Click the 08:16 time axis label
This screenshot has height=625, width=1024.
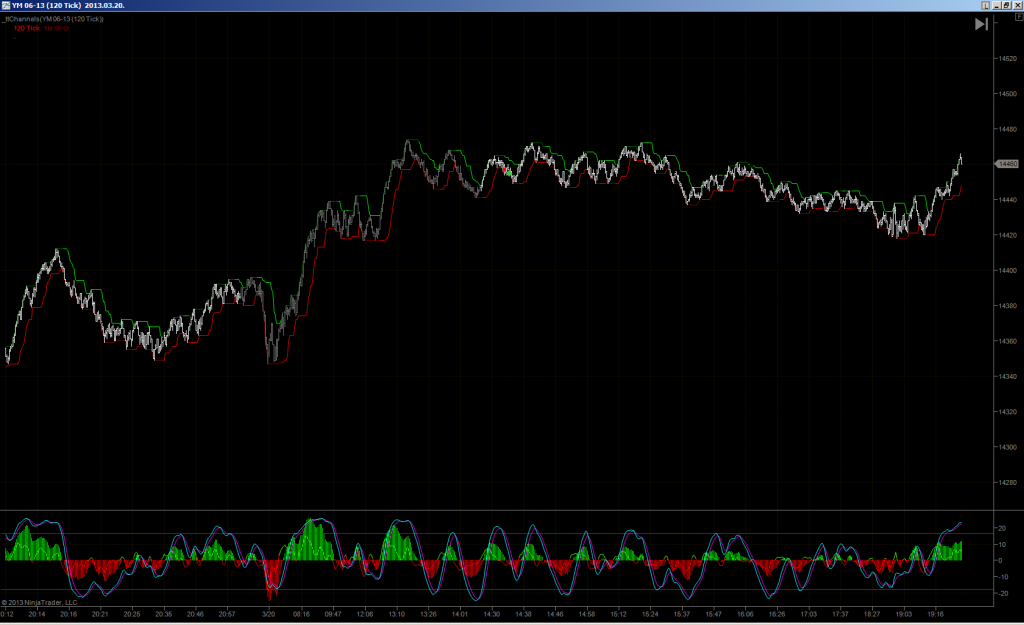click(x=301, y=614)
